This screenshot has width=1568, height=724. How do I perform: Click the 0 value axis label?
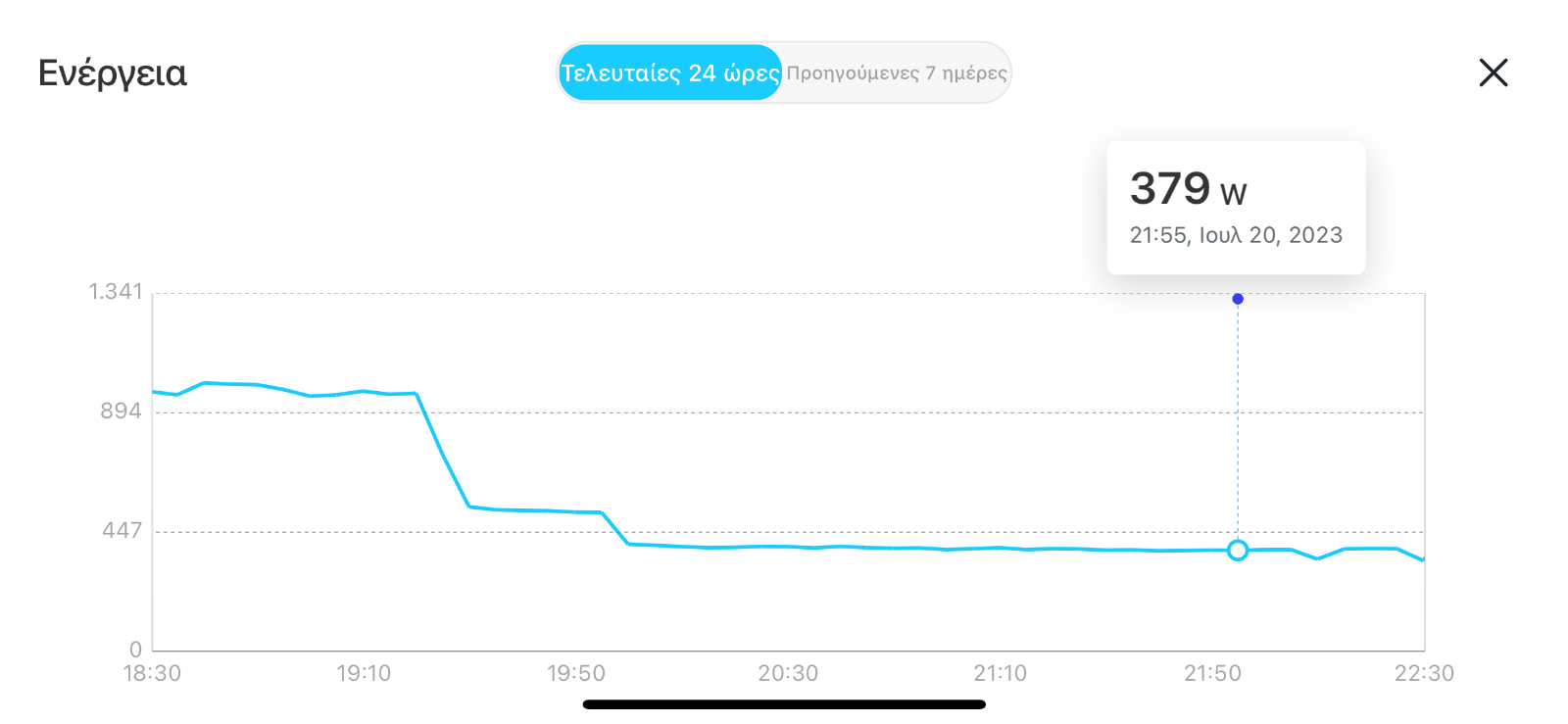136,650
